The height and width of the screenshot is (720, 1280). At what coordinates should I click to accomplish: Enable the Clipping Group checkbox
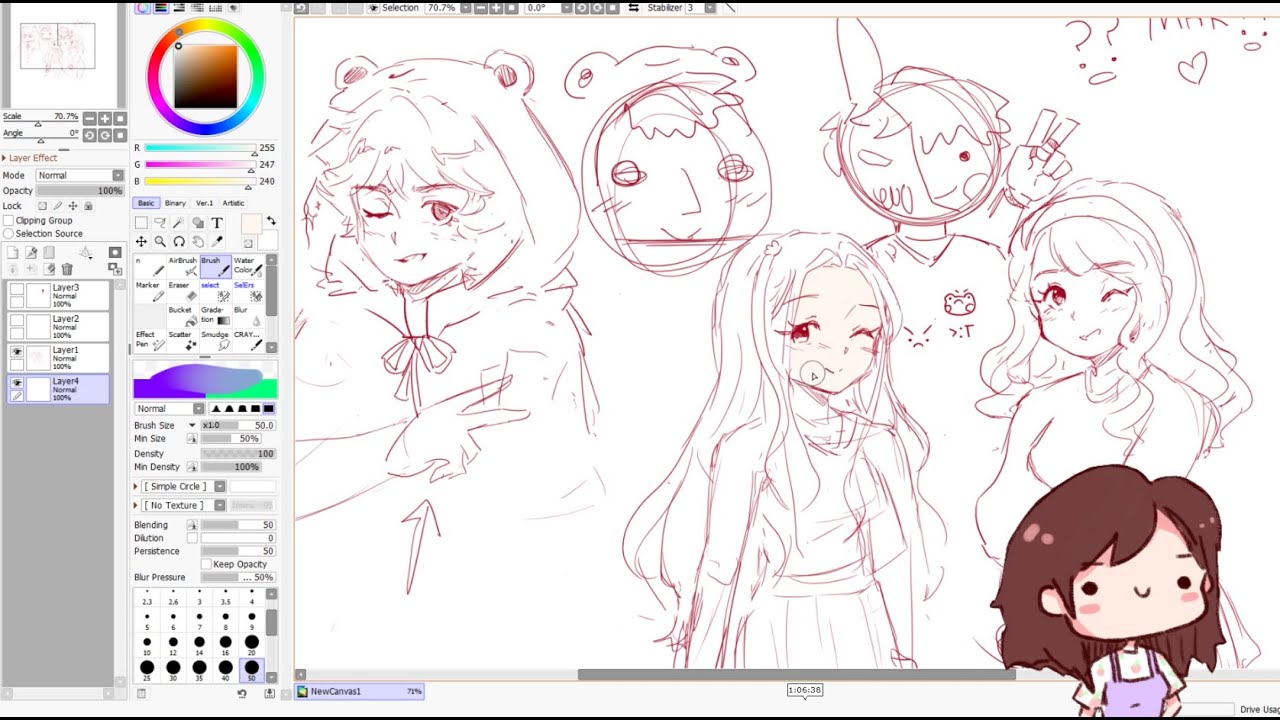click(x=9, y=221)
